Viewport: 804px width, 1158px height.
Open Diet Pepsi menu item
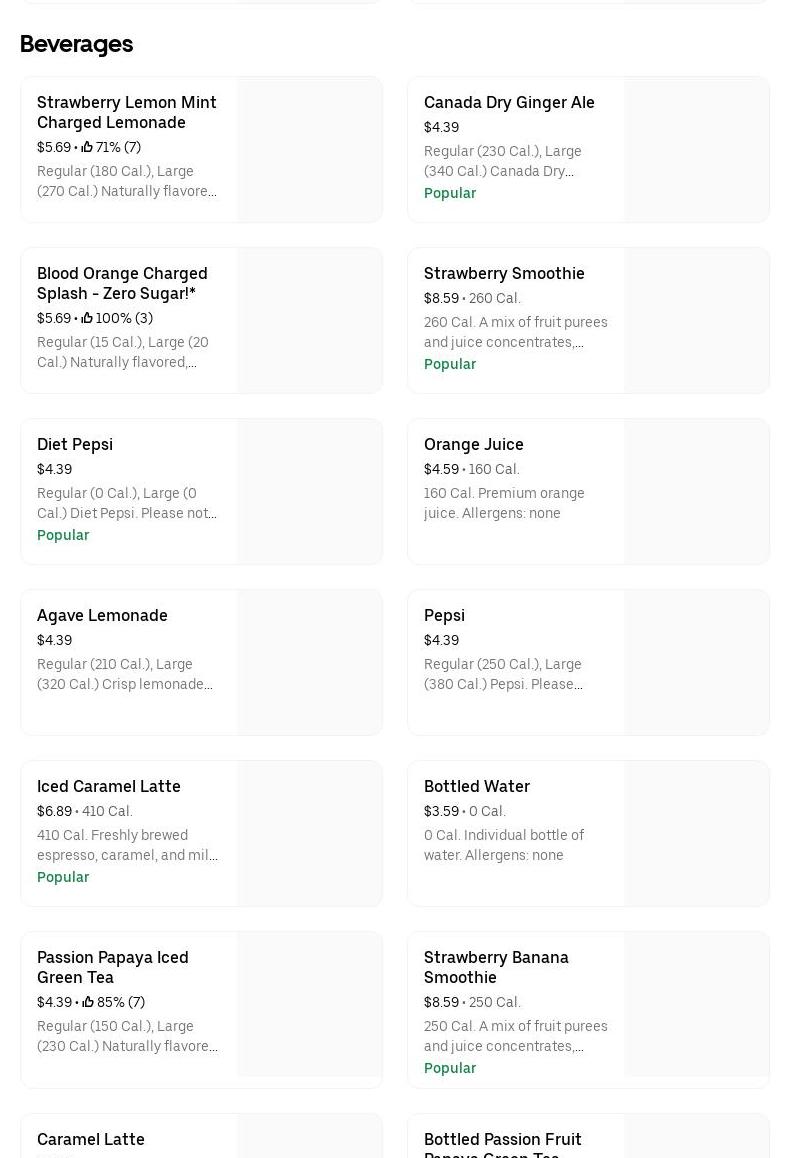[75, 444]
